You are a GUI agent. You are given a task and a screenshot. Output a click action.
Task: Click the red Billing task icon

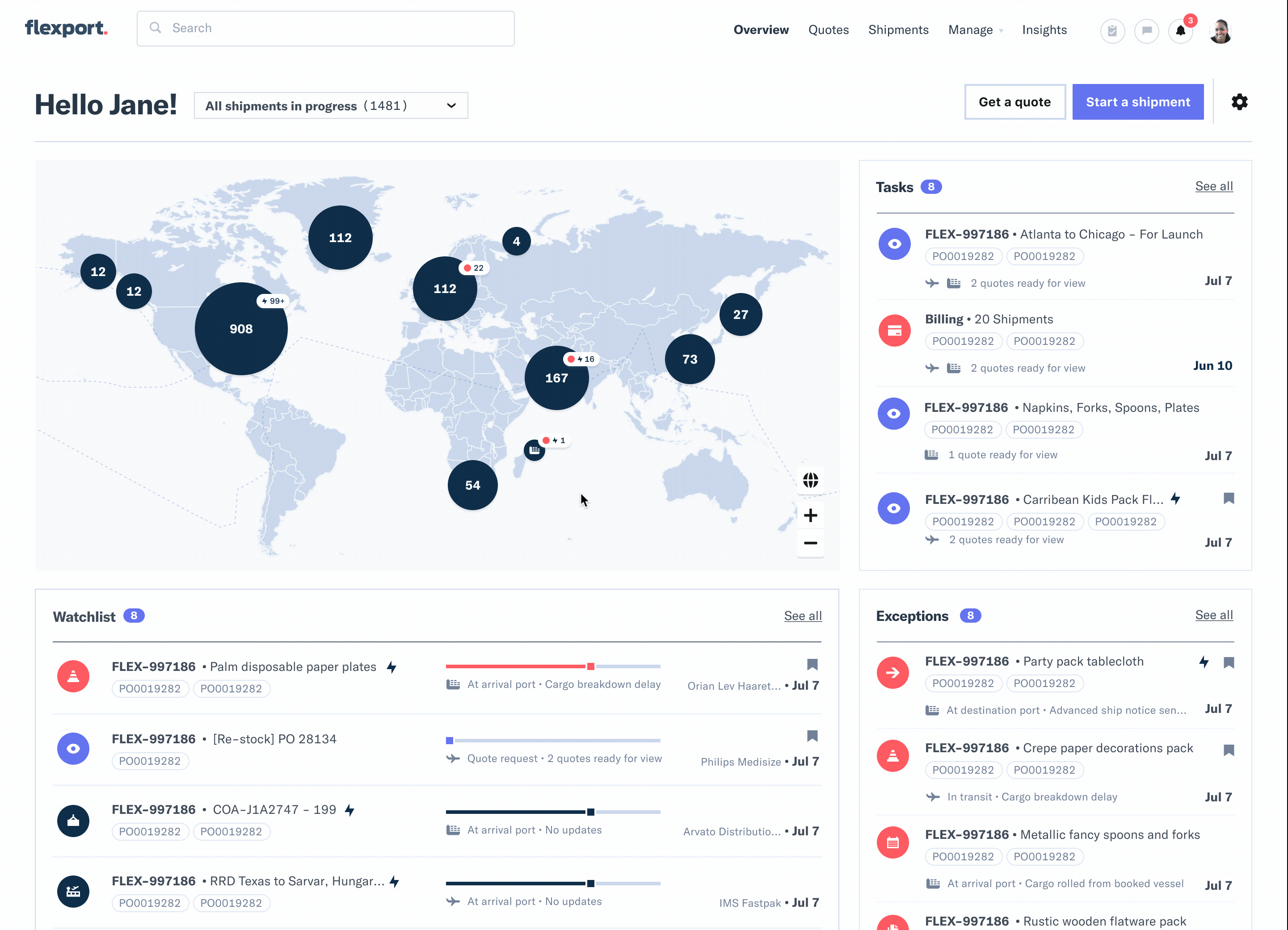coord(894,331)
